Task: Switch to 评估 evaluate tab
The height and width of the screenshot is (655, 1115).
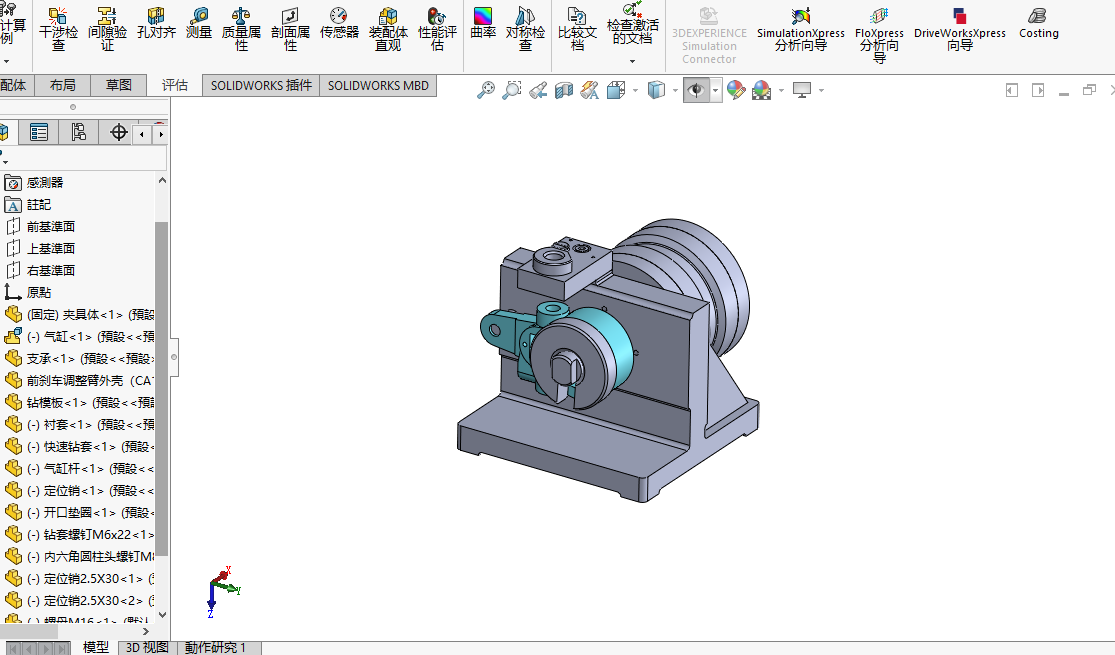Action: [x=175, y=85]
